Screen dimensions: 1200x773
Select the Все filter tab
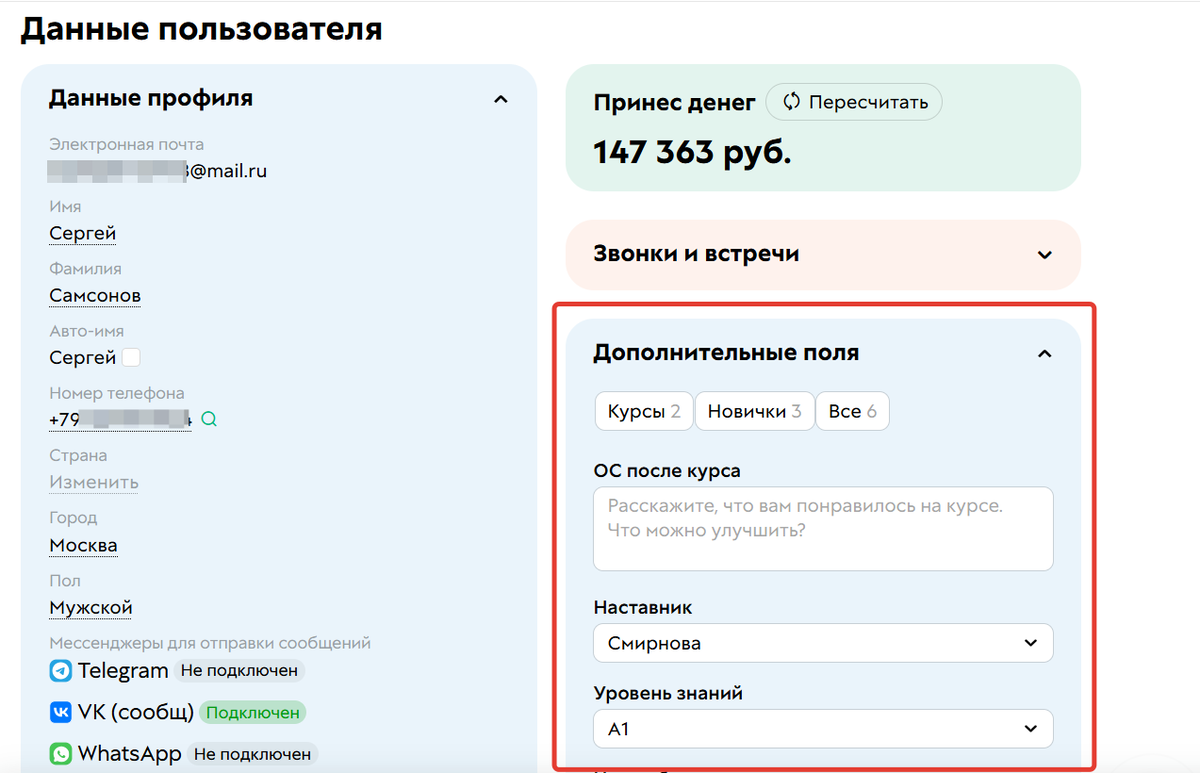point(852,410)
